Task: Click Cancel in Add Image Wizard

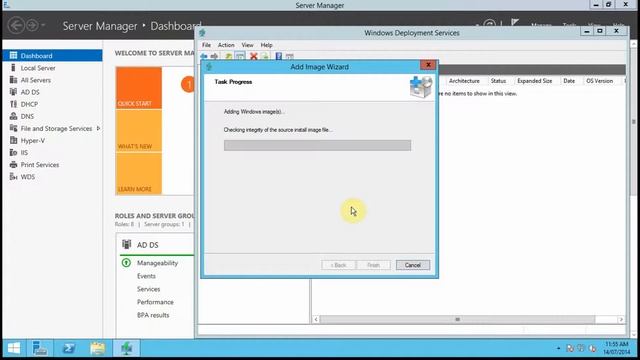Action: [413, 265]
